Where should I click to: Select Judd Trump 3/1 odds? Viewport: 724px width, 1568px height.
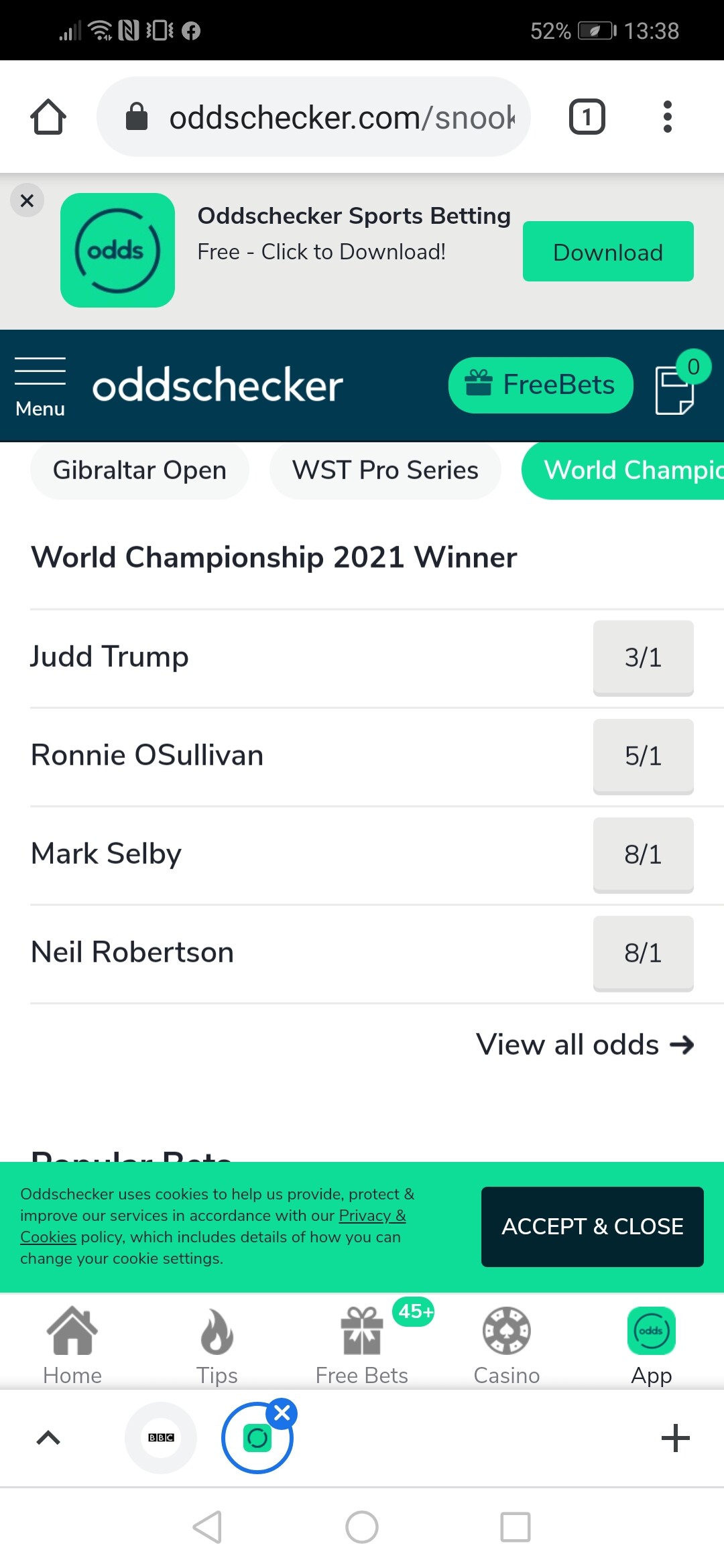[643, 657]
